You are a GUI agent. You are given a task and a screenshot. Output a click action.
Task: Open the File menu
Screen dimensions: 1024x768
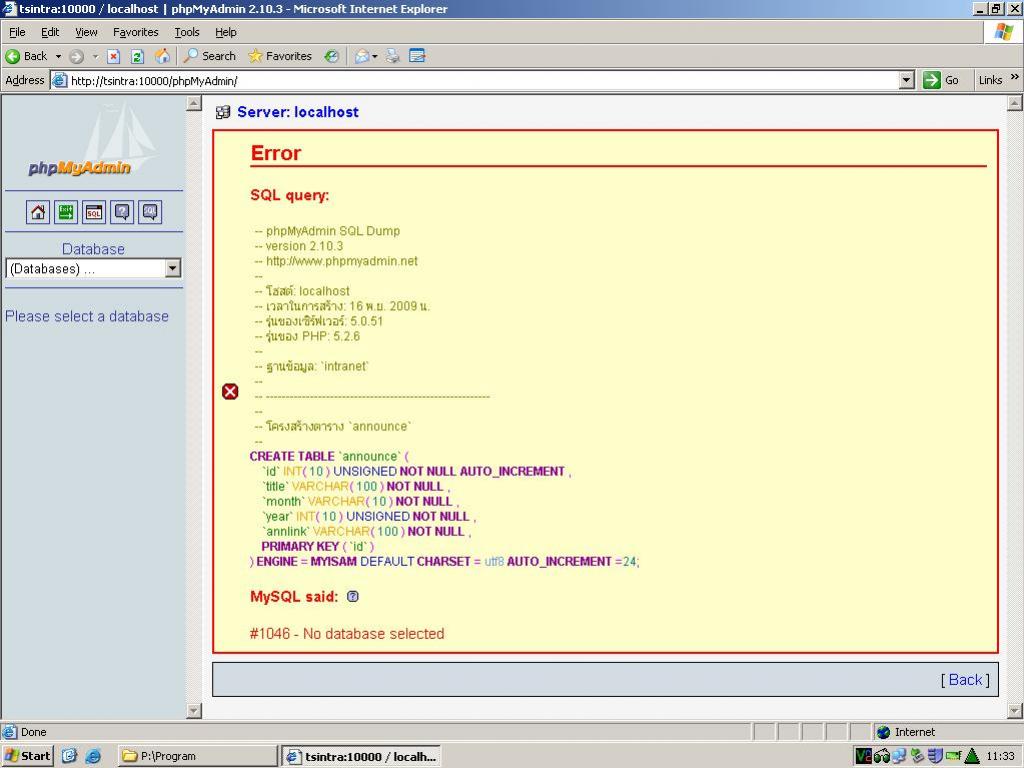tap(18, 32)
